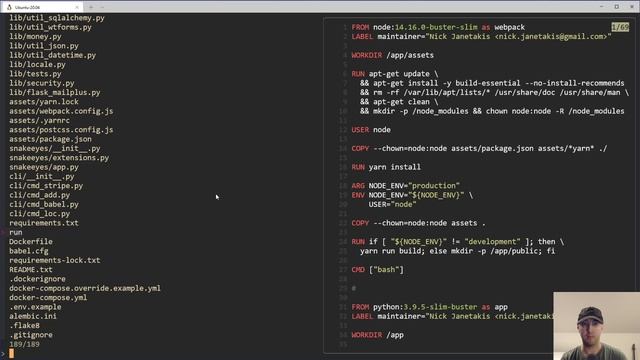Click the WORKDIR /app line in preview
Image resolution: width=640 pixels, height=360 pixels.
377,335
